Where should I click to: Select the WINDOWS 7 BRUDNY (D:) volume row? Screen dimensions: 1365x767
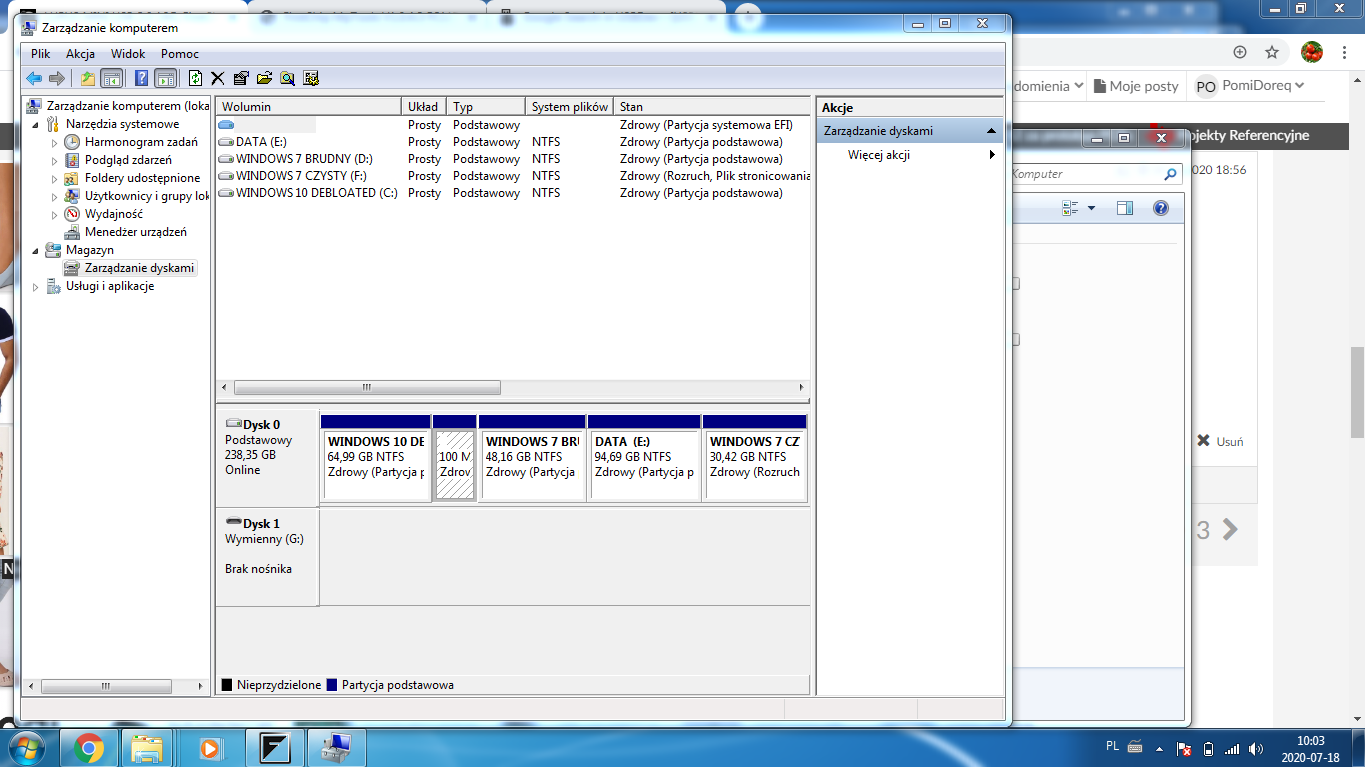click(513, 159)
